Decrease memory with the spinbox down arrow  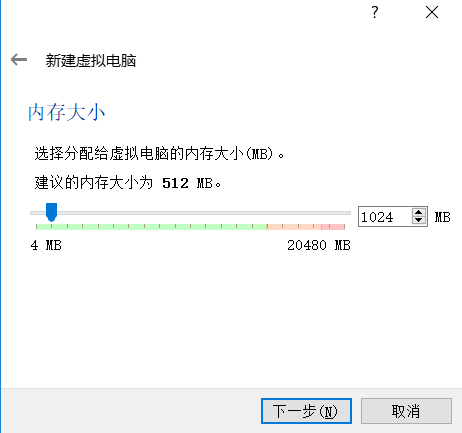point(419,220)
